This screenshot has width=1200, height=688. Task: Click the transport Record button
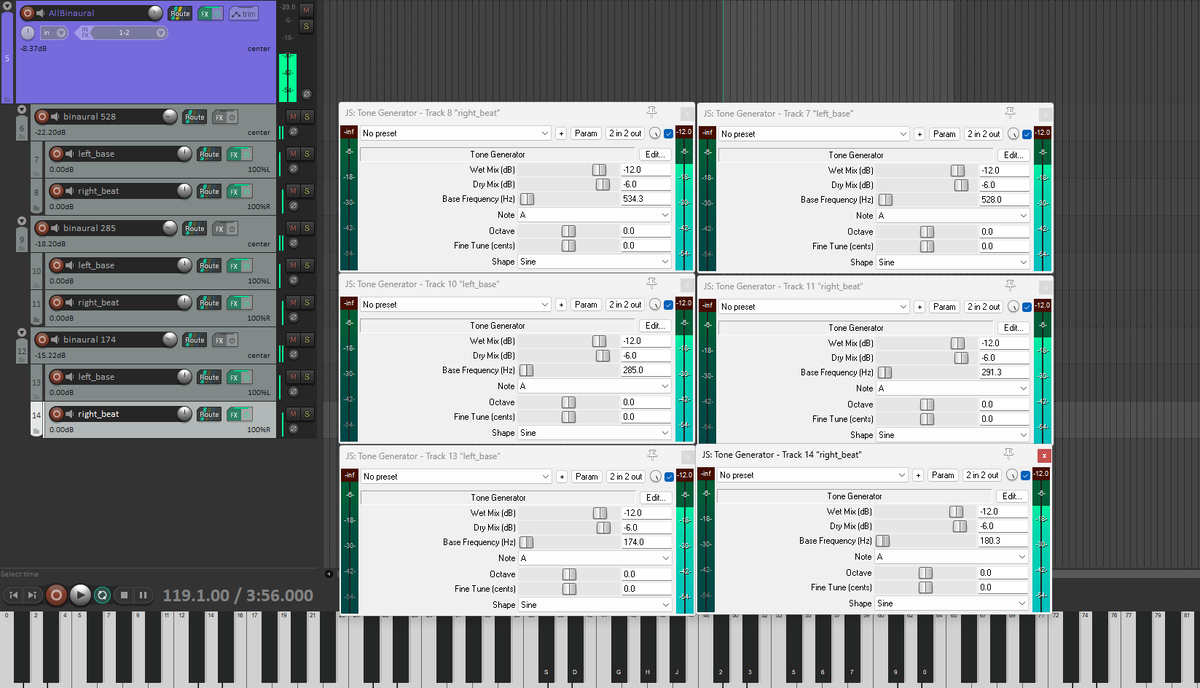pos(57,595)
